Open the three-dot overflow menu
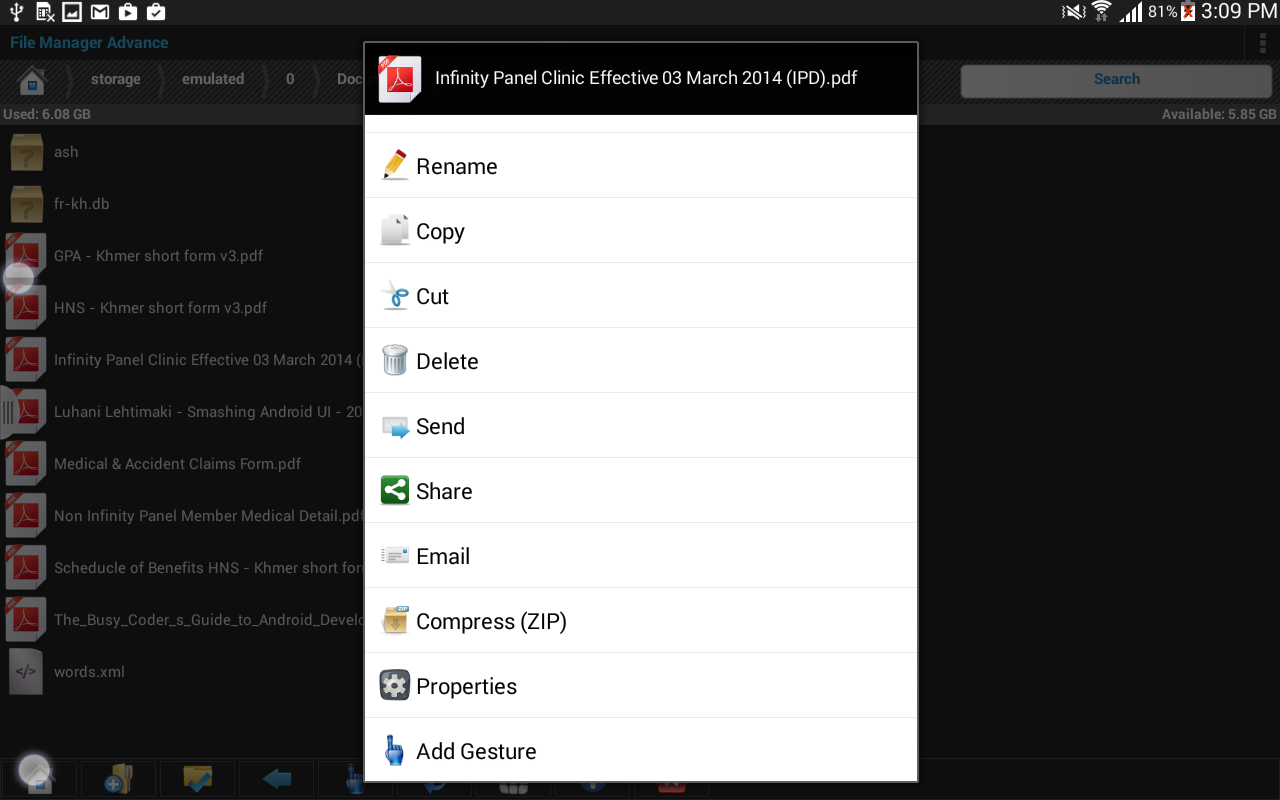 (x=1263, y=43)
